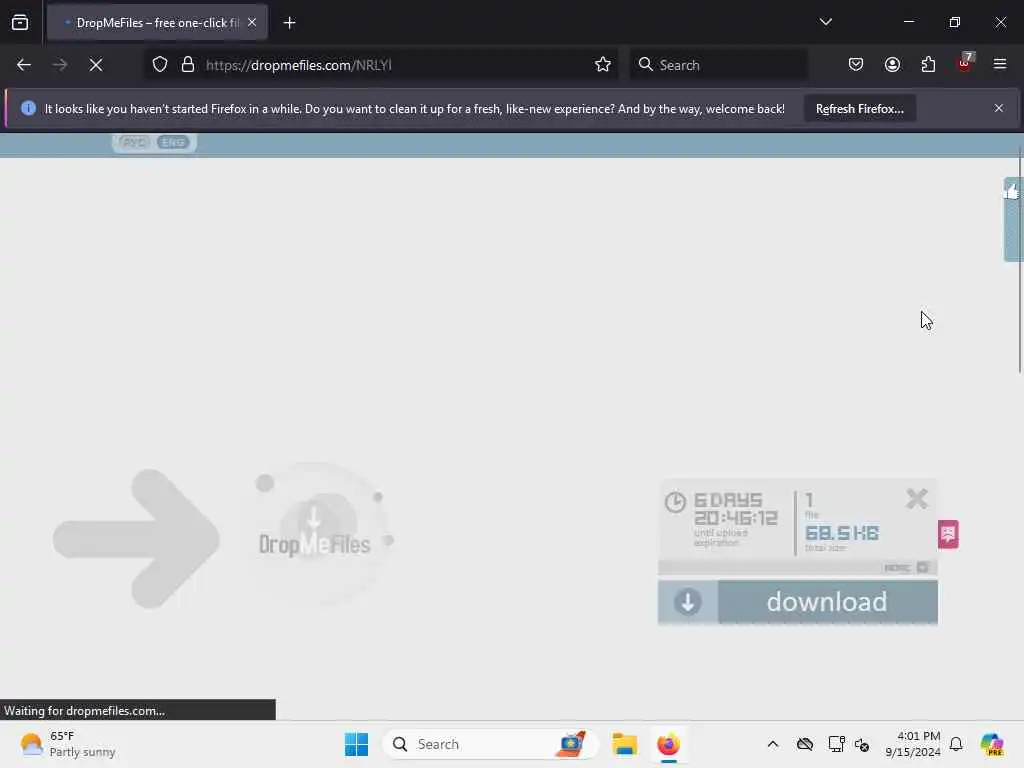Open the uBlock Origin extension
1024x768 pixels.
tap(965, 63)
